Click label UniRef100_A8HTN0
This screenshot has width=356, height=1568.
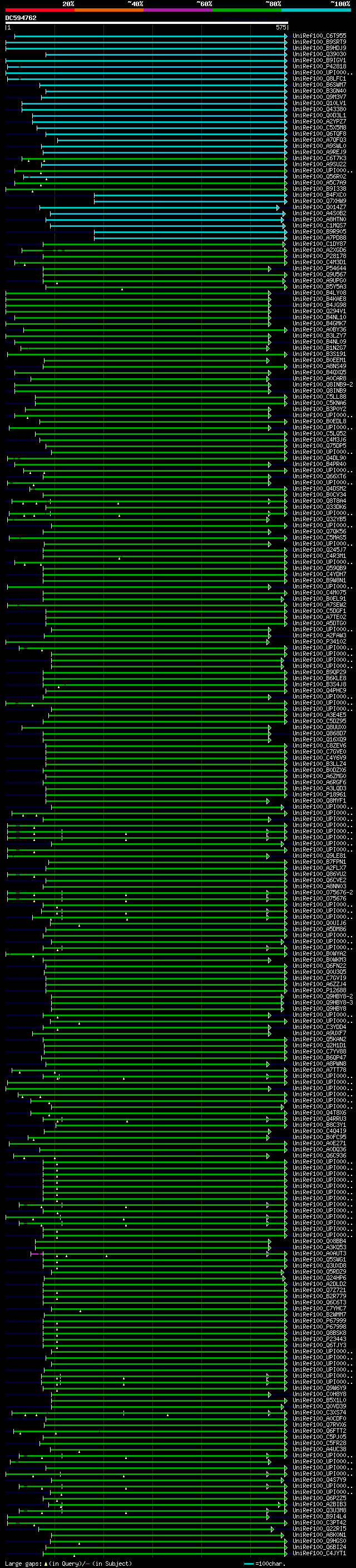click(x=319, y=219)
